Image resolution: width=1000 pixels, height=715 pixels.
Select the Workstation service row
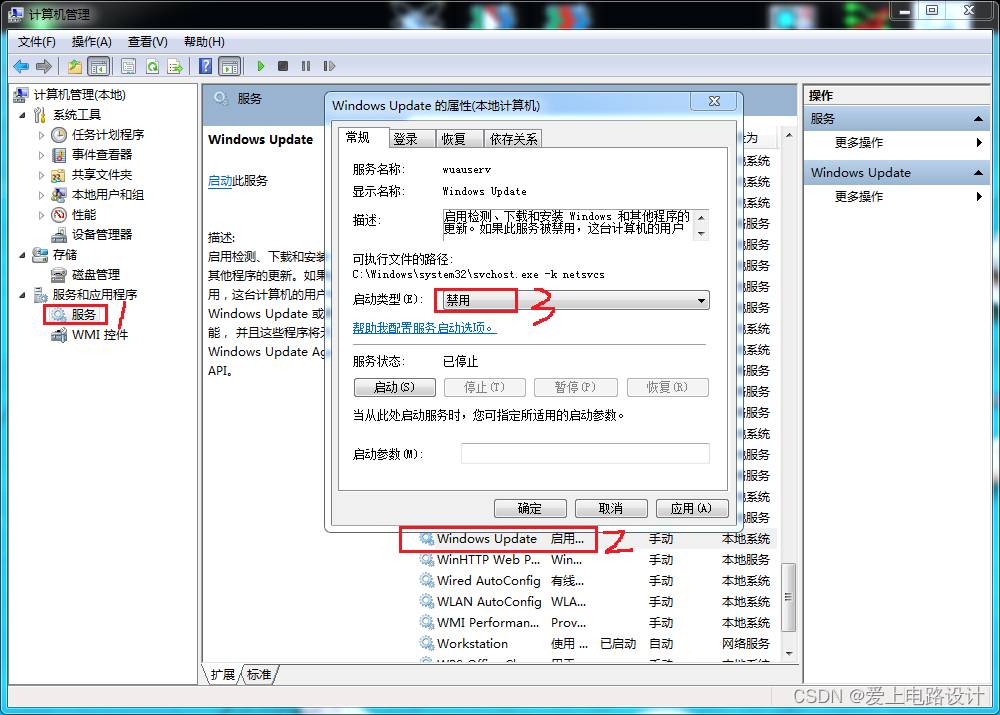596,644
